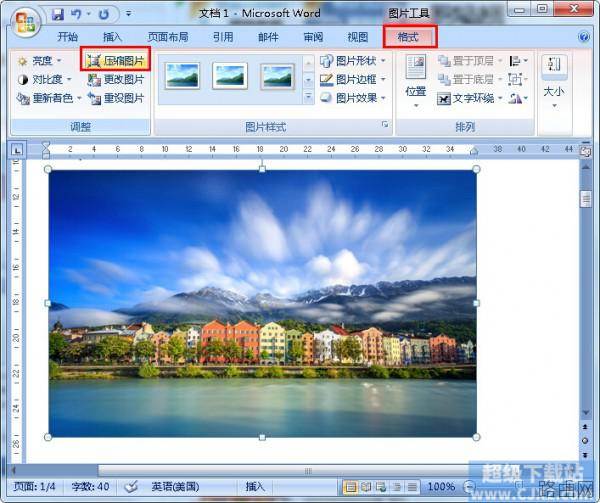
Task: Switch to Web Layout view
Action: coord(381,487)
